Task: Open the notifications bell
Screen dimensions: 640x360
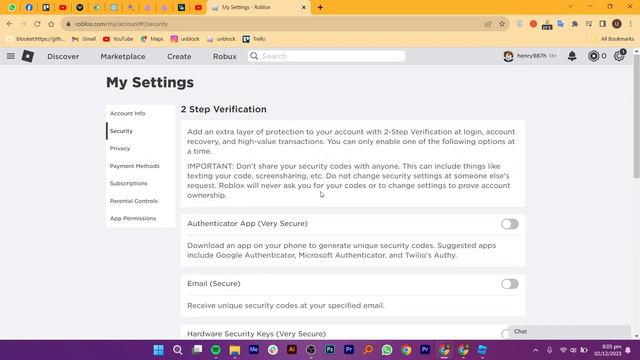Action: 572,56
